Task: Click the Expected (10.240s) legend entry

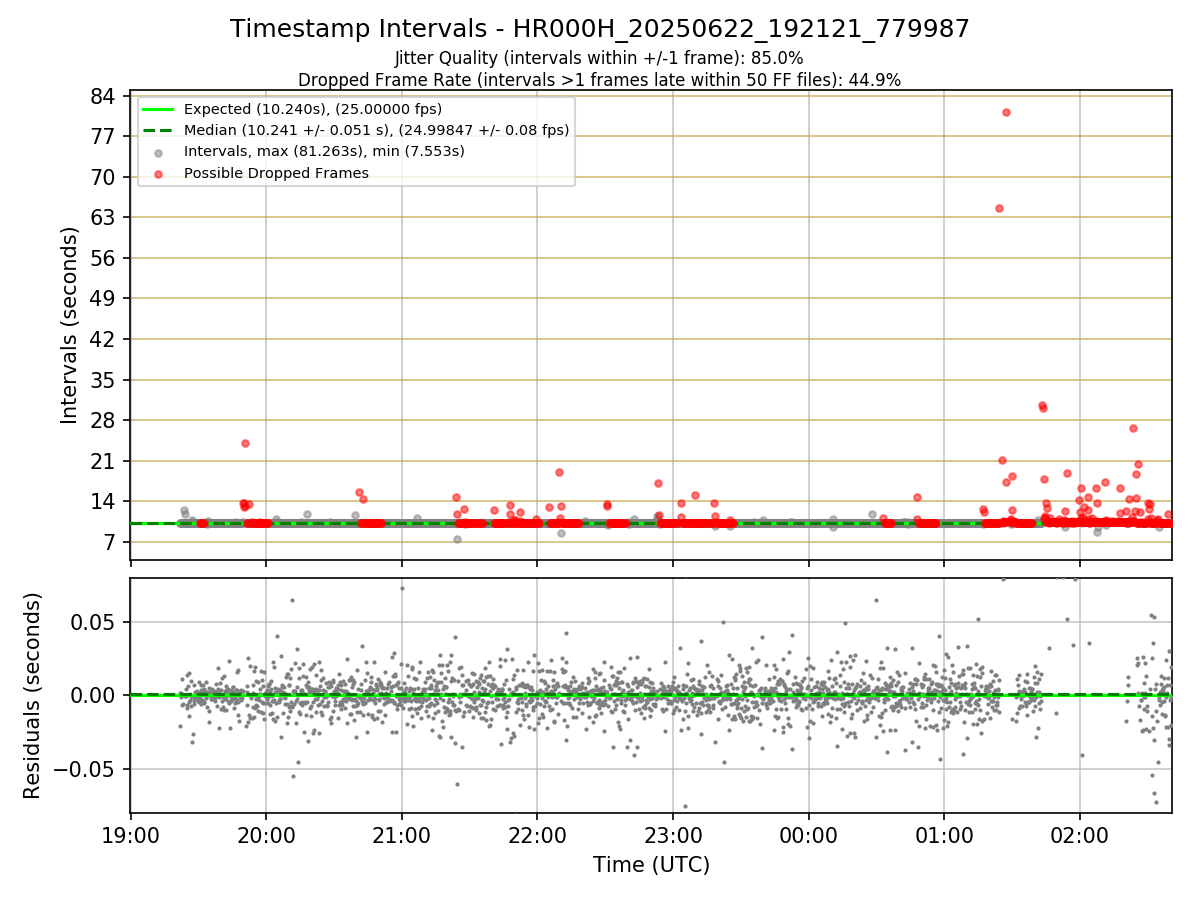Action: point(313,109)
